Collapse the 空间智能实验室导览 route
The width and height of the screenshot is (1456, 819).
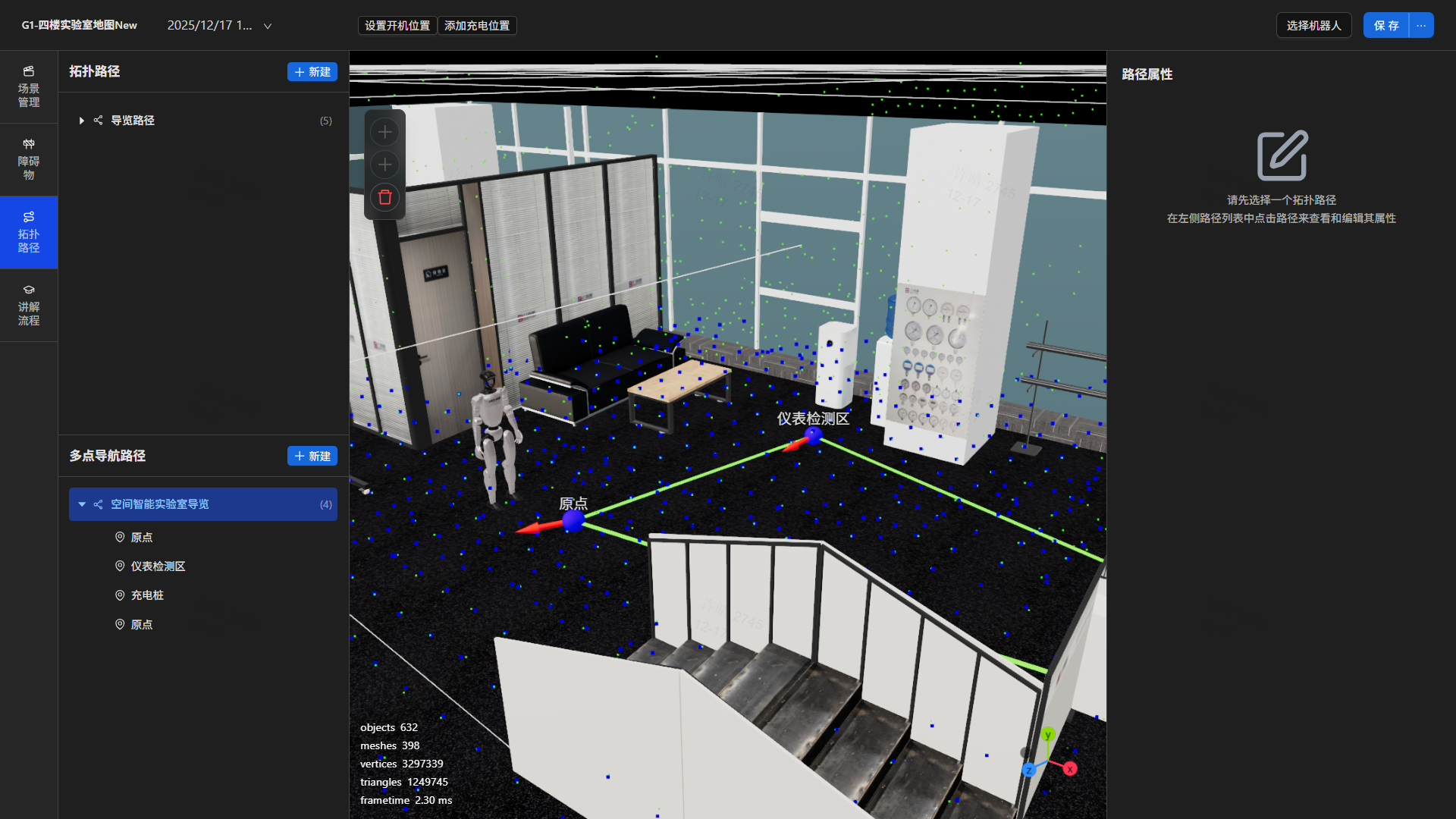82,504
